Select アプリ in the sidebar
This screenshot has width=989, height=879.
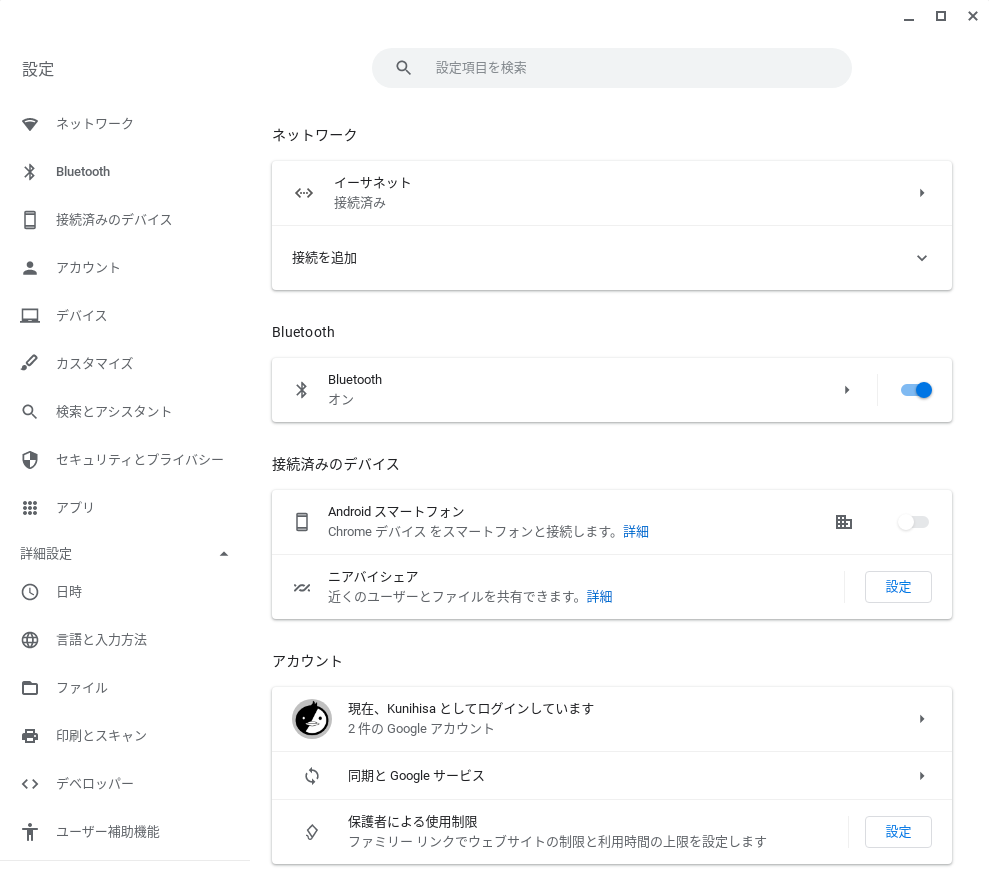pyautogui.click(x=75, y=508)
